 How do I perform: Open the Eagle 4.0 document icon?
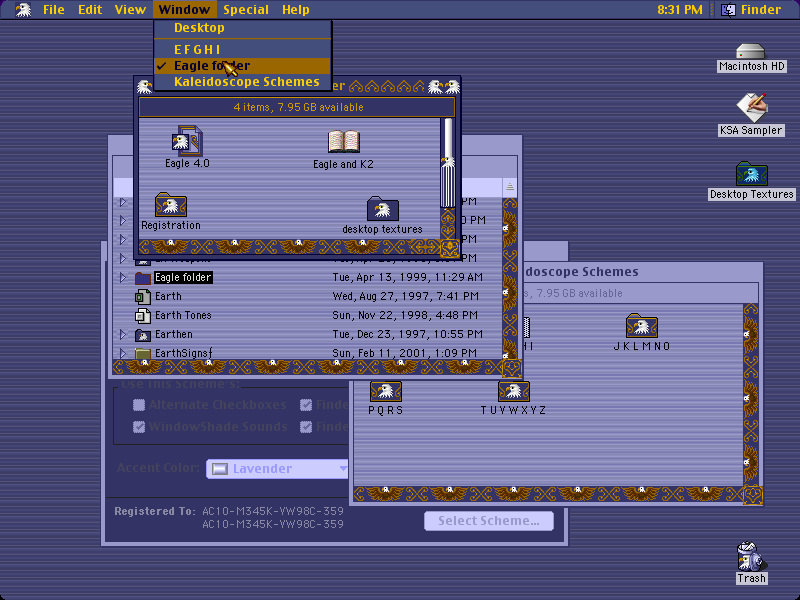187,141
